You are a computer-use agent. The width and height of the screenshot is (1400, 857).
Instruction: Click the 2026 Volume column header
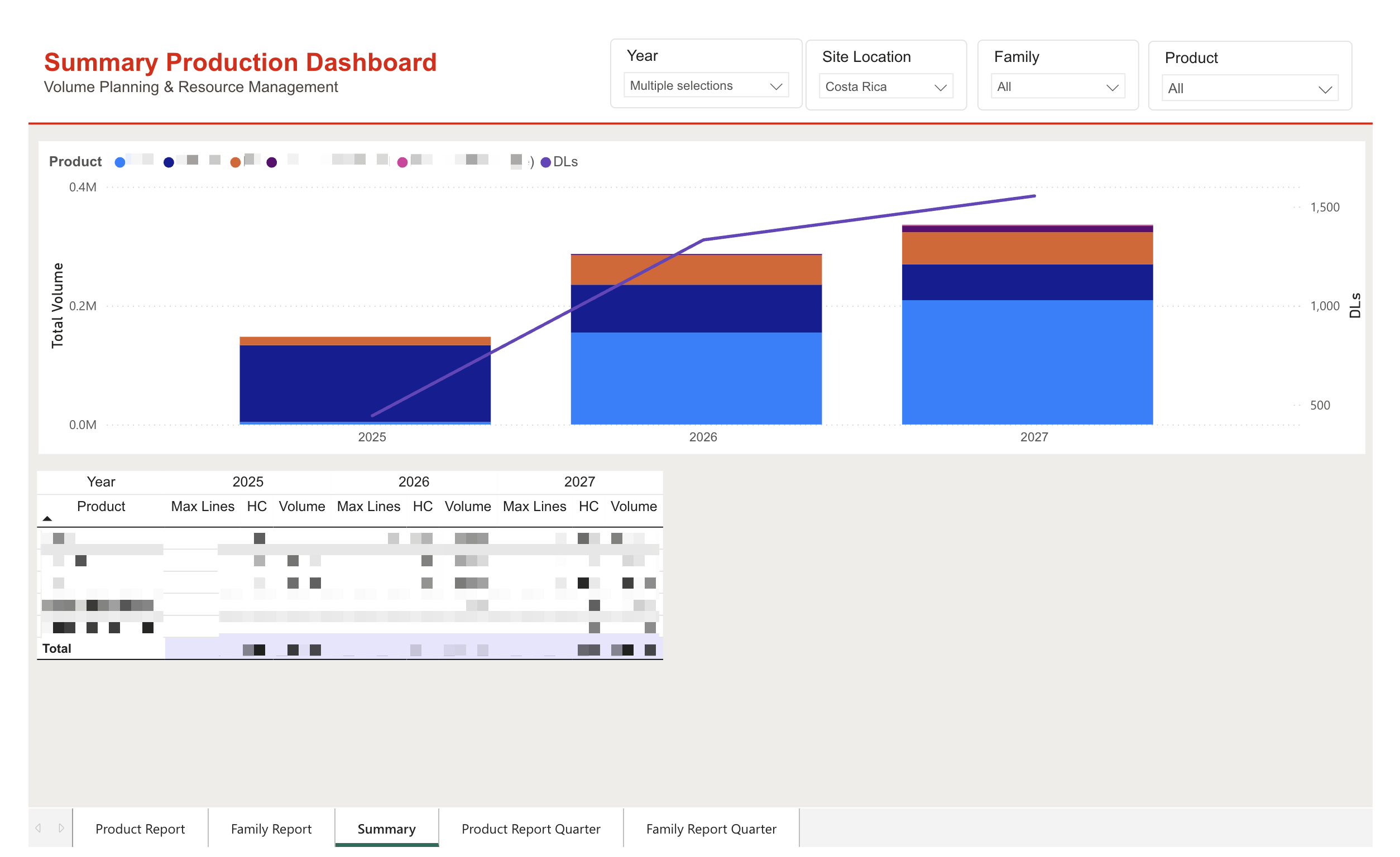[x=468, y=506]
